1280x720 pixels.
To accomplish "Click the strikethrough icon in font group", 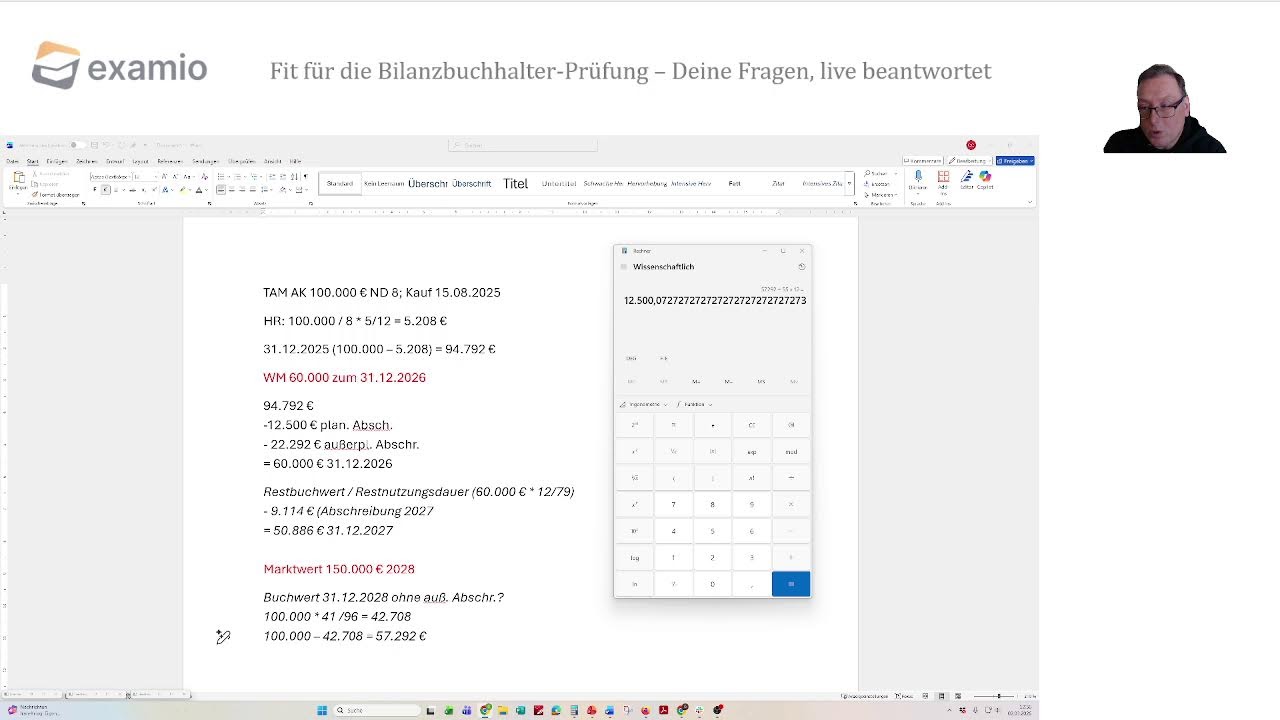I will click(x=132, y=190).
